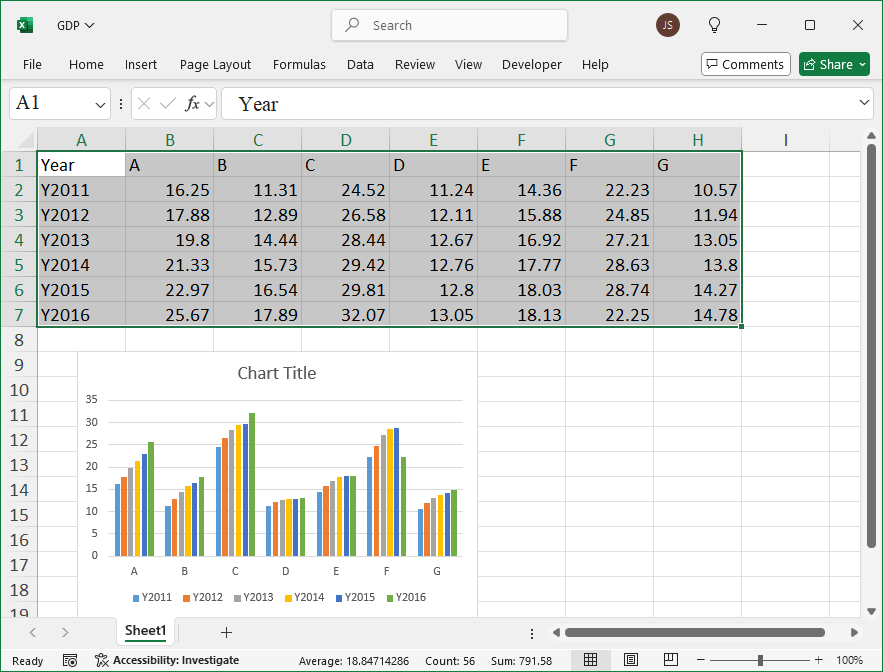Open the Developer ribbon tab
This screenshot has width=883, height=672.
[531, 64]
